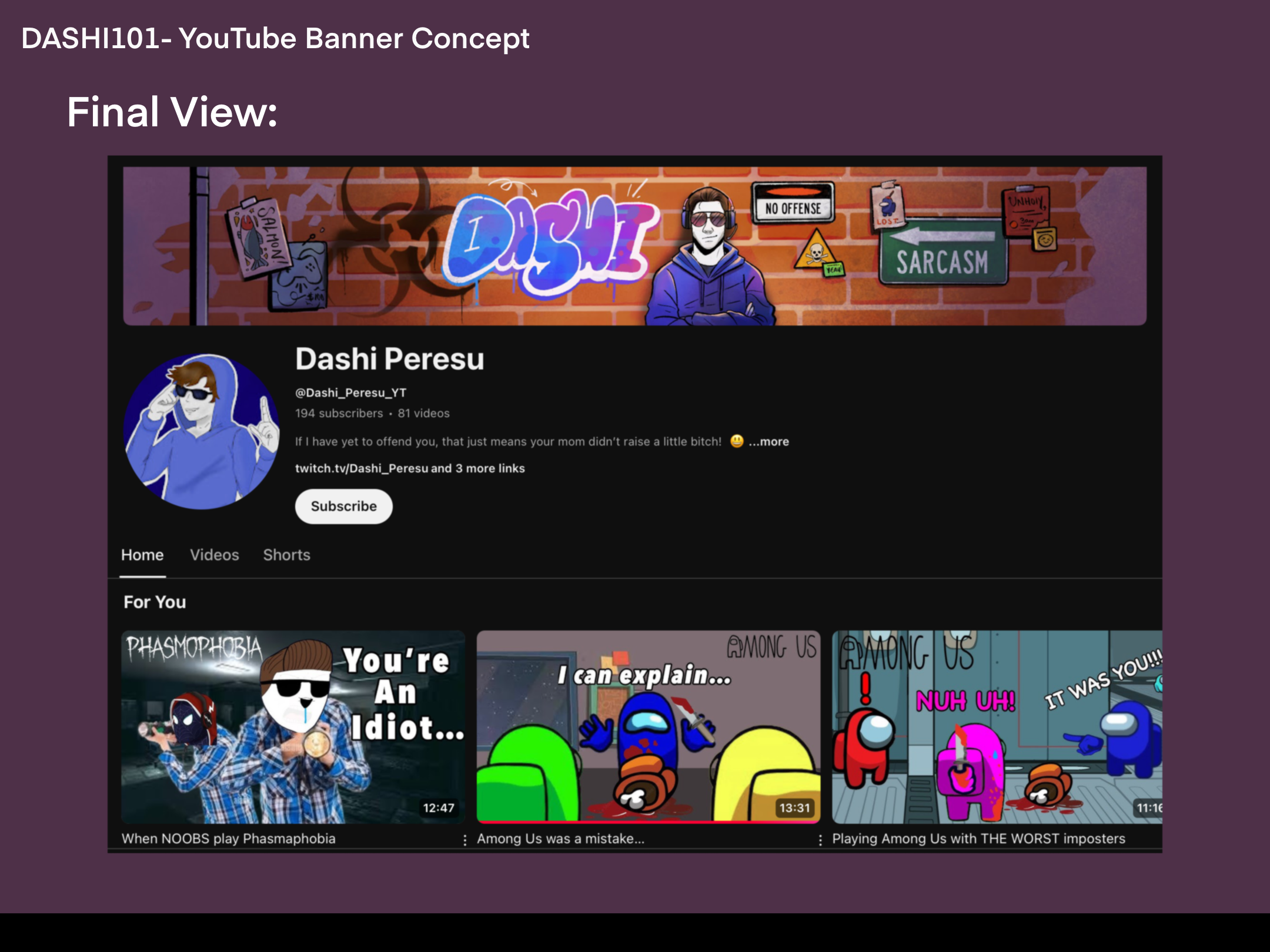This screenshot has width=1270, height=952.
Task: Open 'Playing Among Us with THE WORST imposters' title
Action: point(978,839)
